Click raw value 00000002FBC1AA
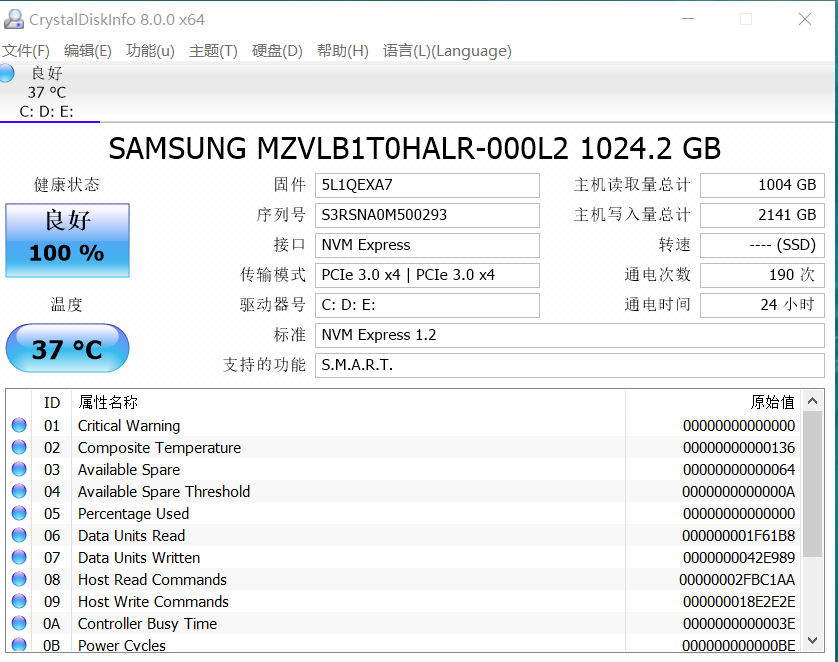Screen dimensions: 838x662 [x=737, y=580]
